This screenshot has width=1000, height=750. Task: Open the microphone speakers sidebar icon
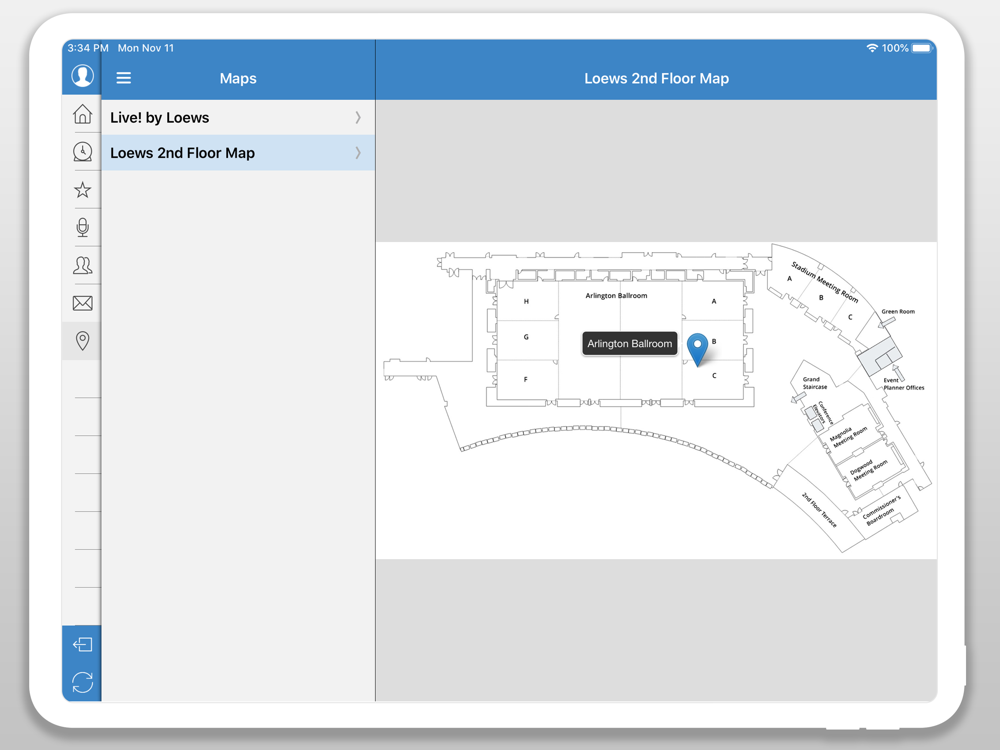82,227
